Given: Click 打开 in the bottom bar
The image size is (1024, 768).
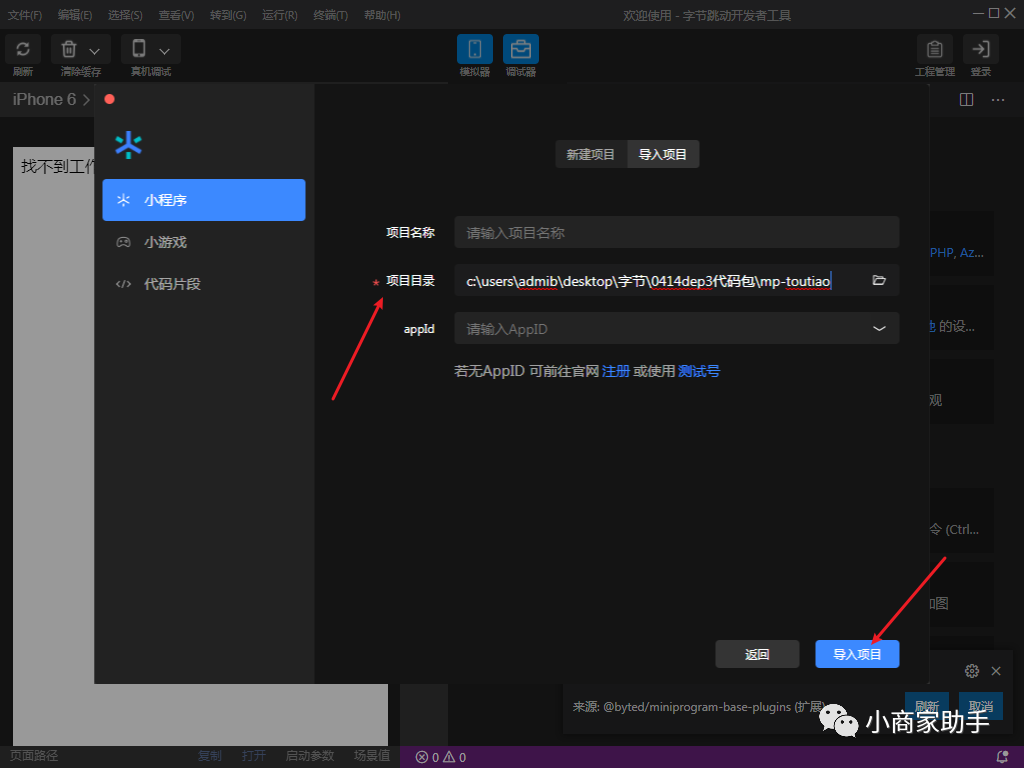Looking at the screenshot, I should (254, 756).
